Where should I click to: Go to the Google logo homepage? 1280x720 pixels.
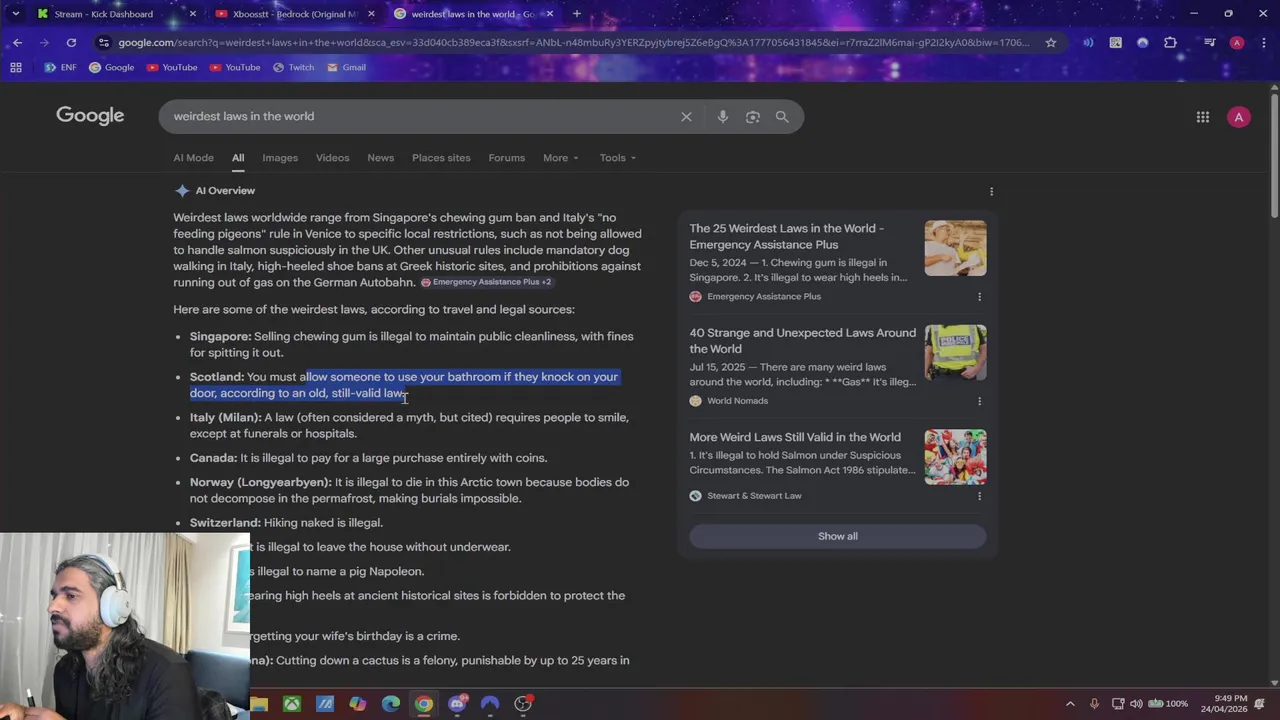click(90, 116)
